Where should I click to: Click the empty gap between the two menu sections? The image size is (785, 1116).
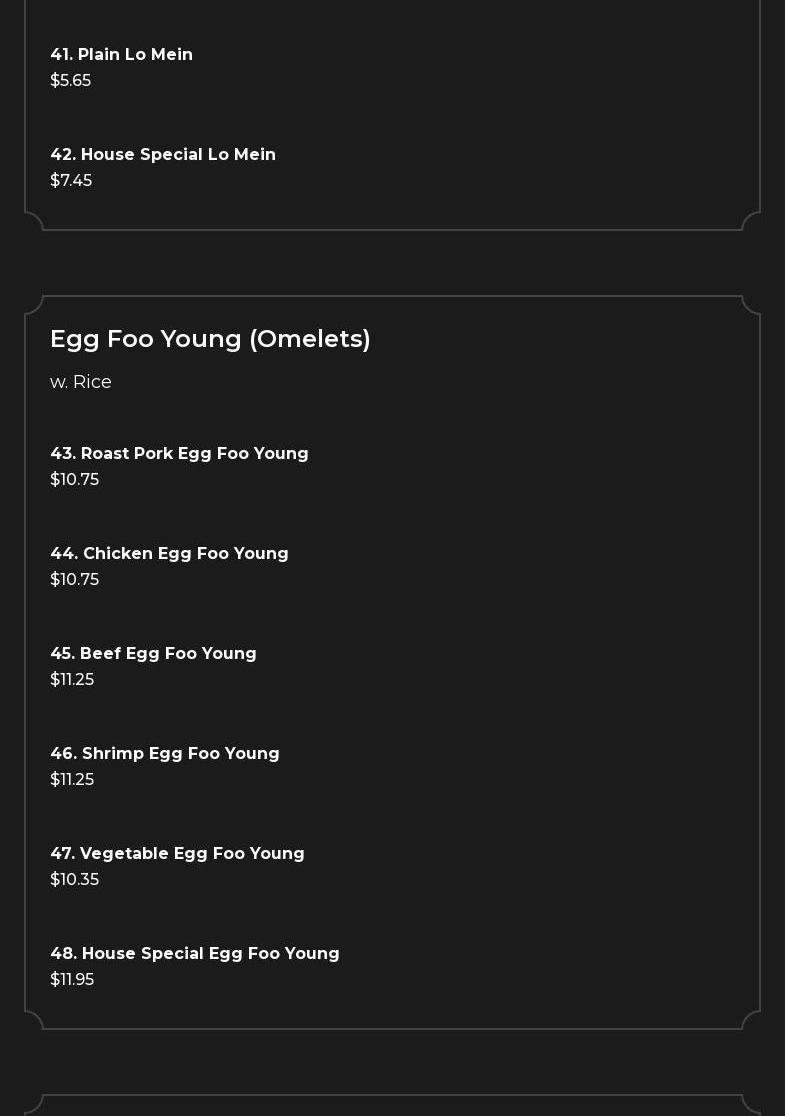pos(392,263)
